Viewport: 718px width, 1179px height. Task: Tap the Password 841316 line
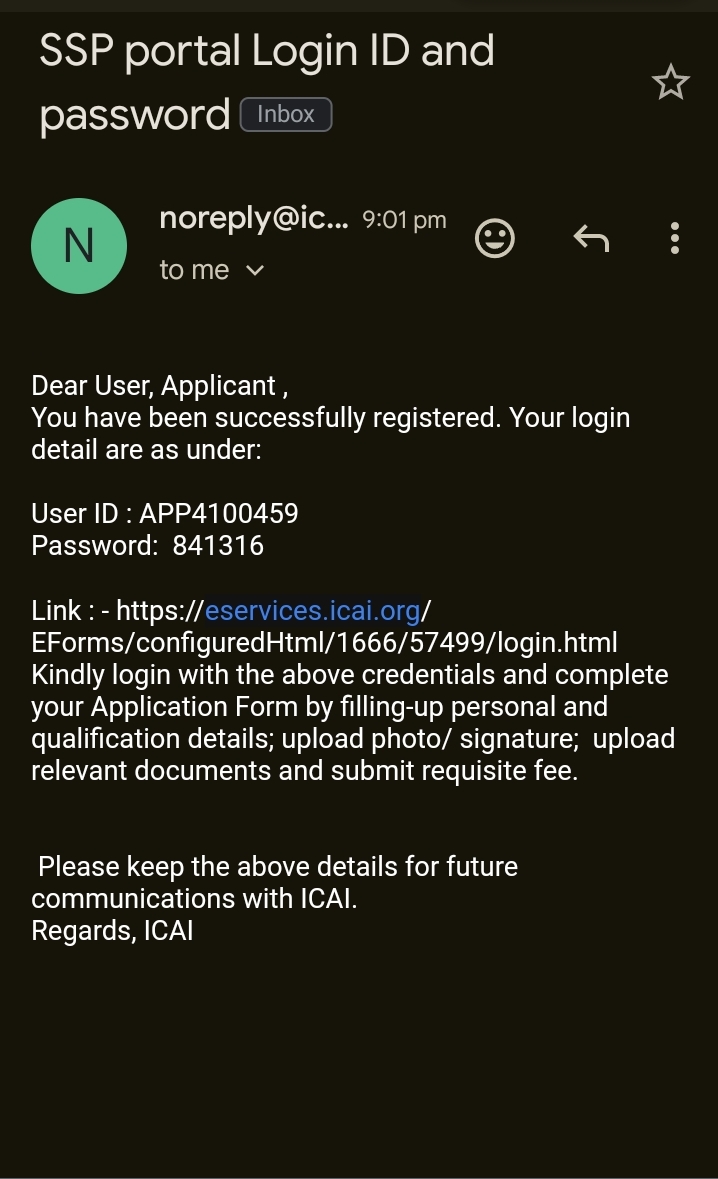[148, 546]
